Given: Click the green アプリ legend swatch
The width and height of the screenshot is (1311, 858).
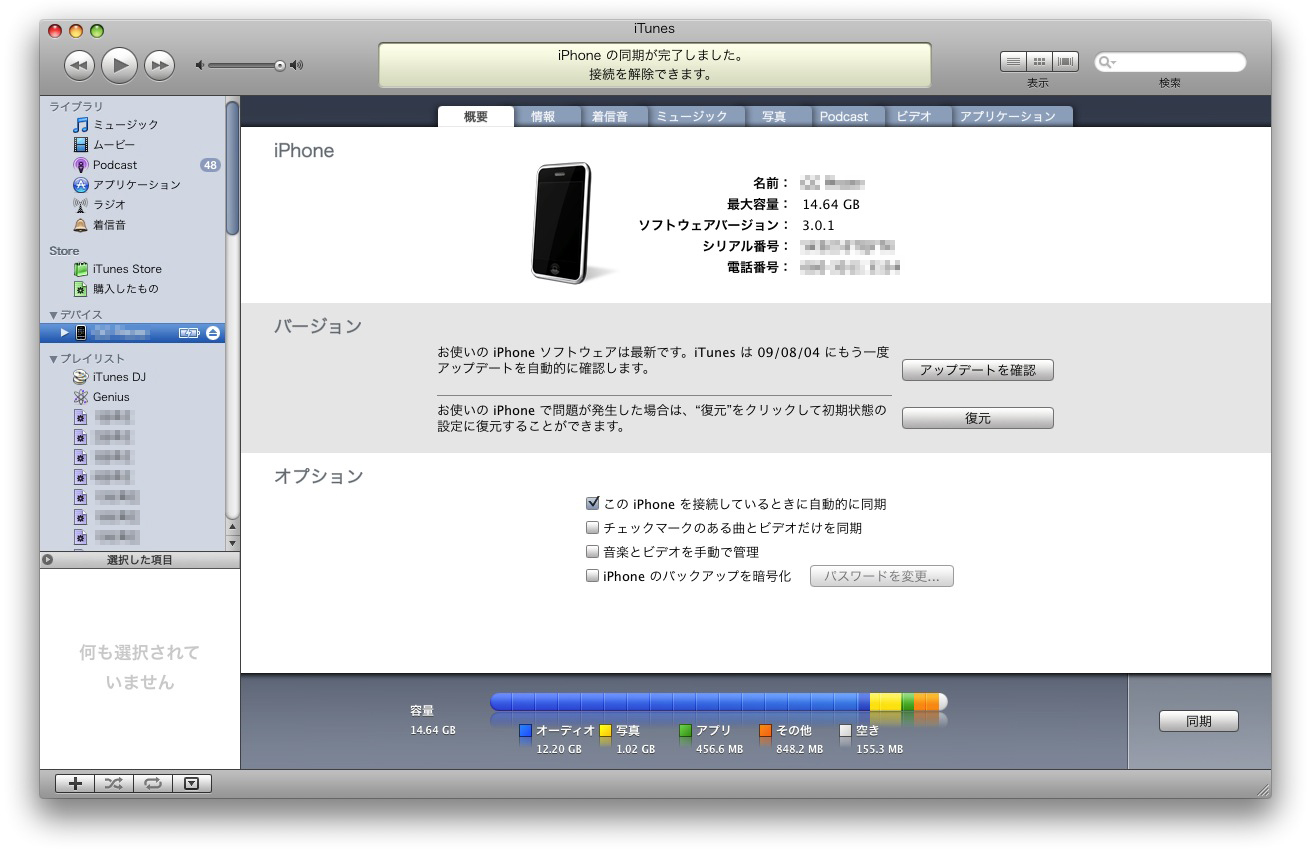Looking at the screenshot, I should click(x=685, y=731).
